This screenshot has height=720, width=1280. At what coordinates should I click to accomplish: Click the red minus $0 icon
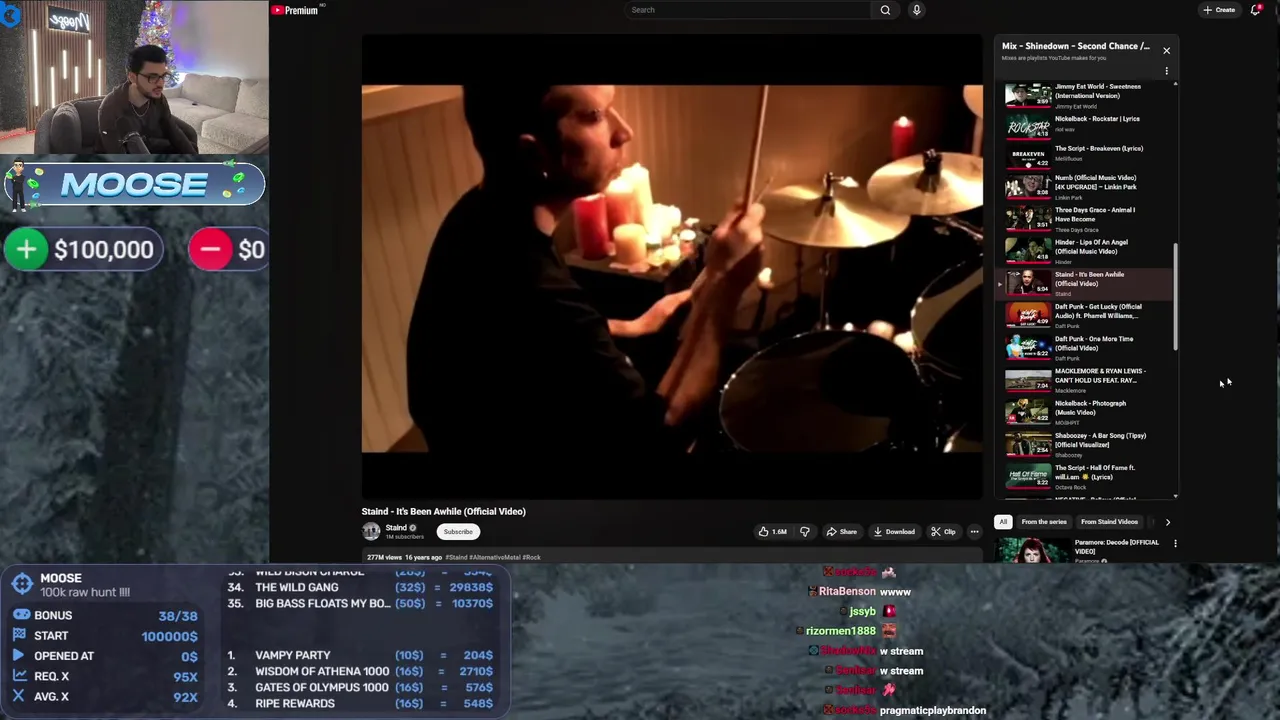coord(210,250)
